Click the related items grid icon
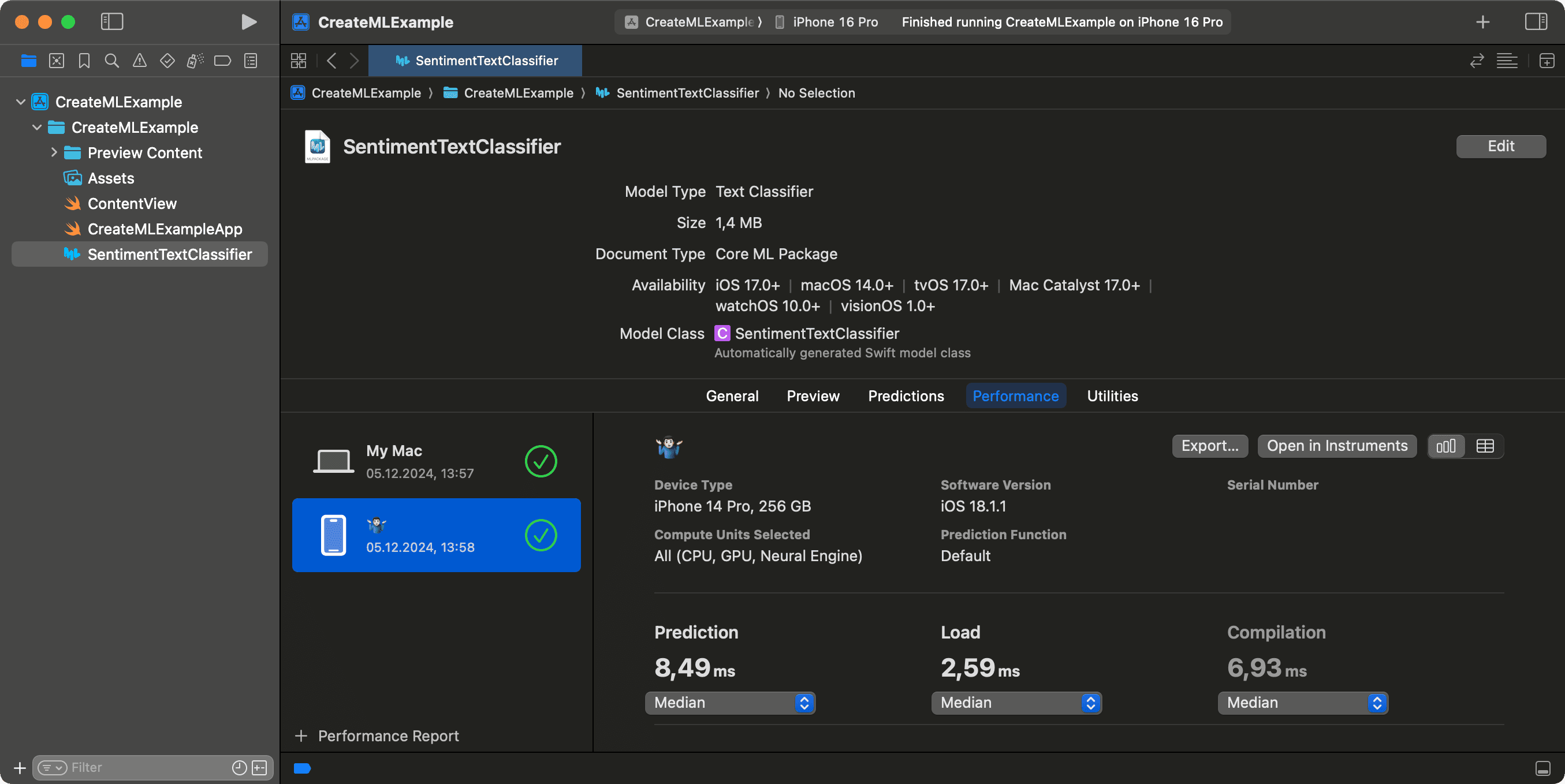 pos(299,61)
